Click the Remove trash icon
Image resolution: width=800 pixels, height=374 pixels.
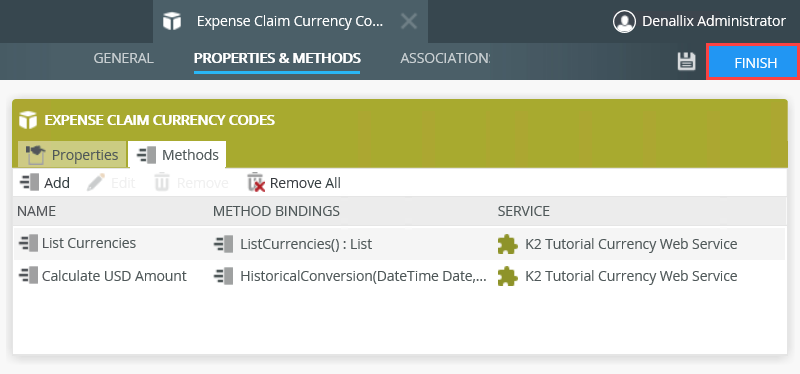click(x=162, y=183)
